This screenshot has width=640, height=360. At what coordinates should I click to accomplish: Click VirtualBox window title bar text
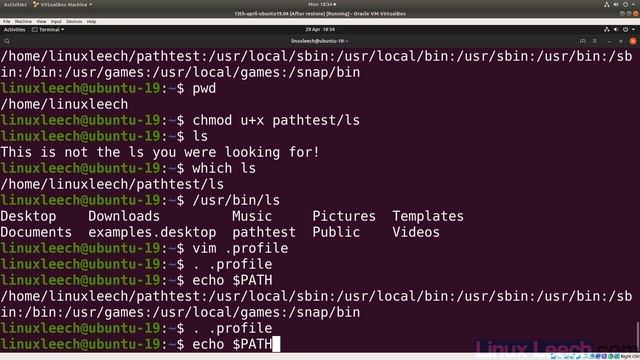point(320,13)
